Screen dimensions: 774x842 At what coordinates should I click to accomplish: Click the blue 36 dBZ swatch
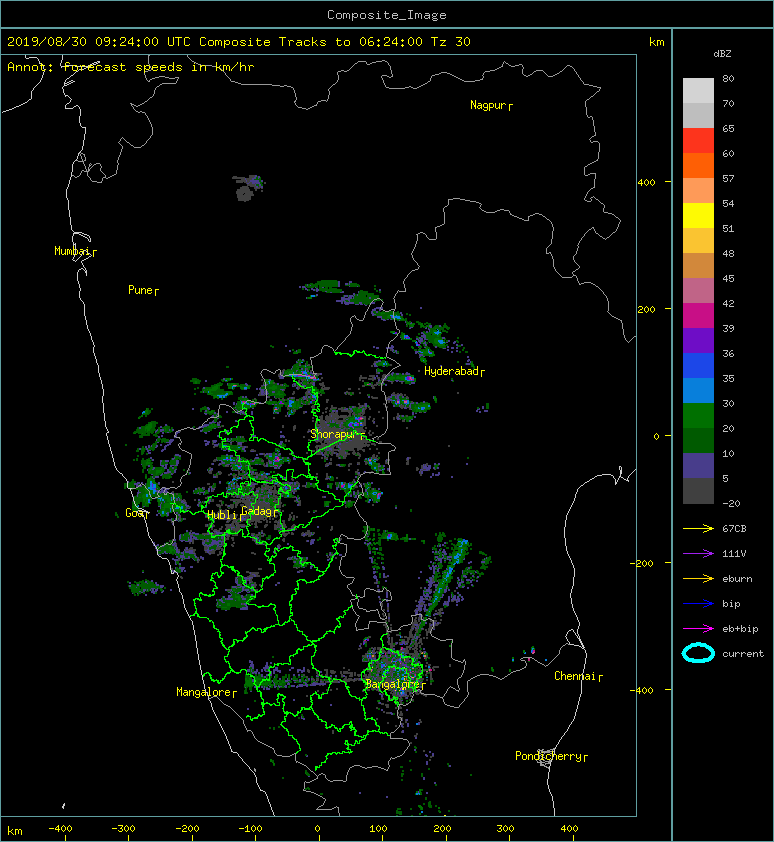pyautogui.click(x=698, y=365)
